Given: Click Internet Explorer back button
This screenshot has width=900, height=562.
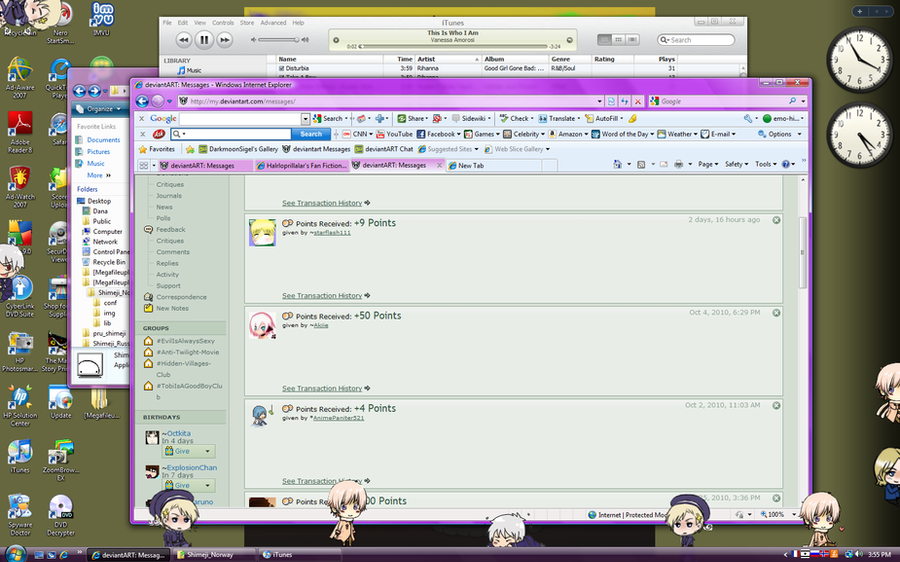Looking at the screenshot, I should [x=142, y=101].
